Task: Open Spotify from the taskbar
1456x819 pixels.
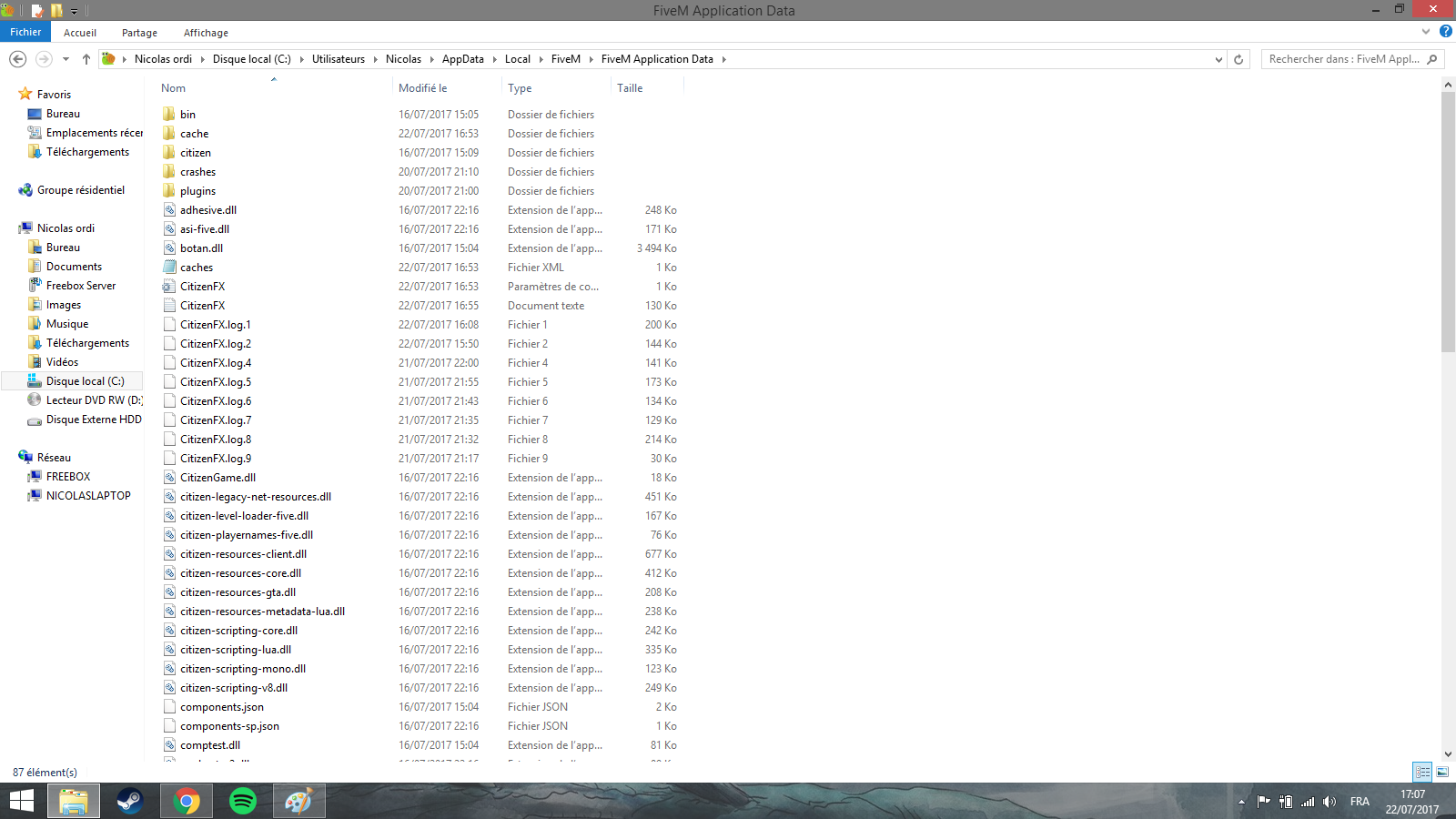Action: 243,801
